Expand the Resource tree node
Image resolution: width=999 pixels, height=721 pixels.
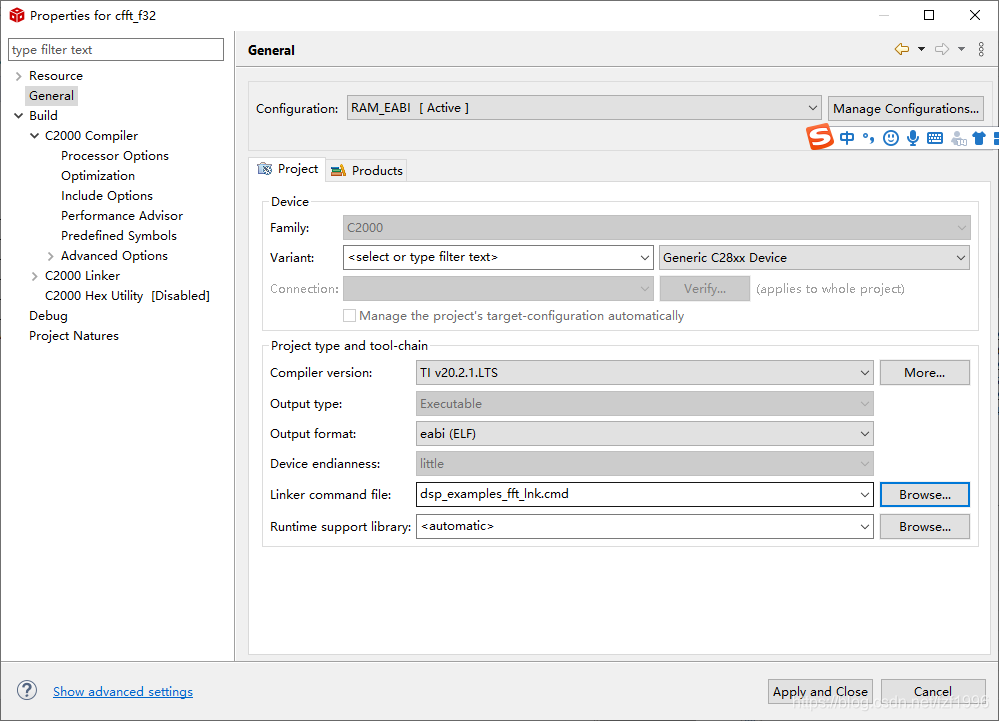click(x=18, y=76)
